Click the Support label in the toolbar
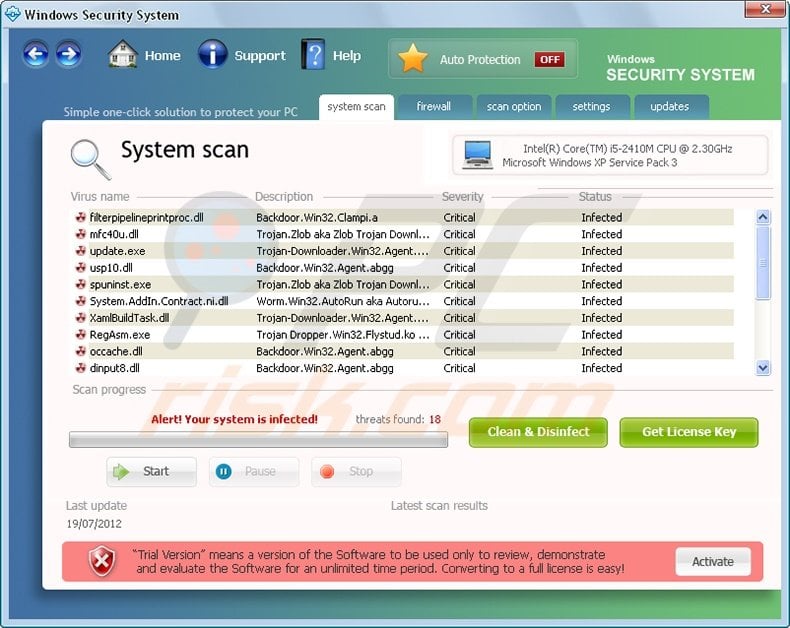The height and width of the screenshot is (628, 790). tap(259, 56)
